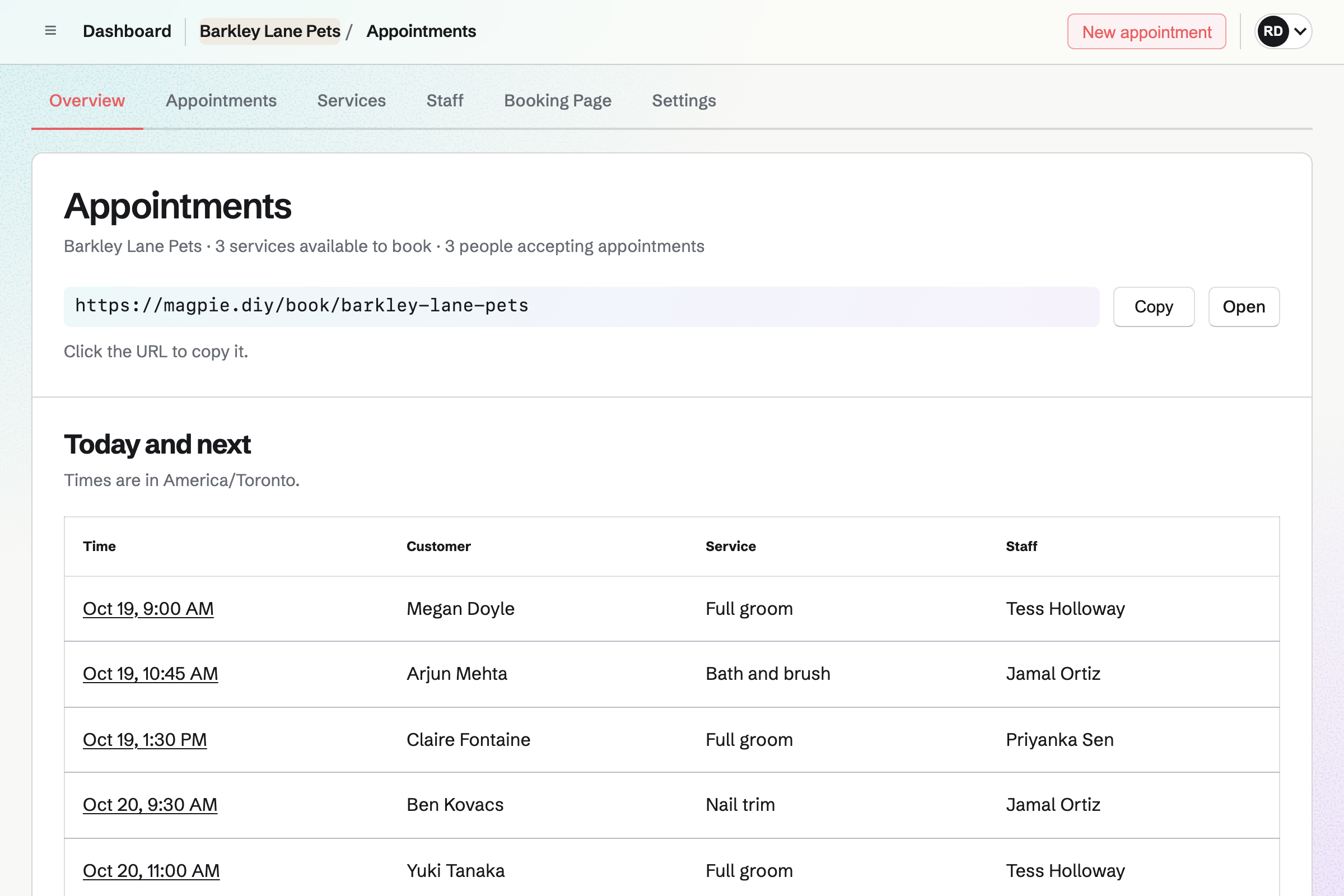Open the Oct 19, 1:30 PM appointment

click(x=144, y=739)
